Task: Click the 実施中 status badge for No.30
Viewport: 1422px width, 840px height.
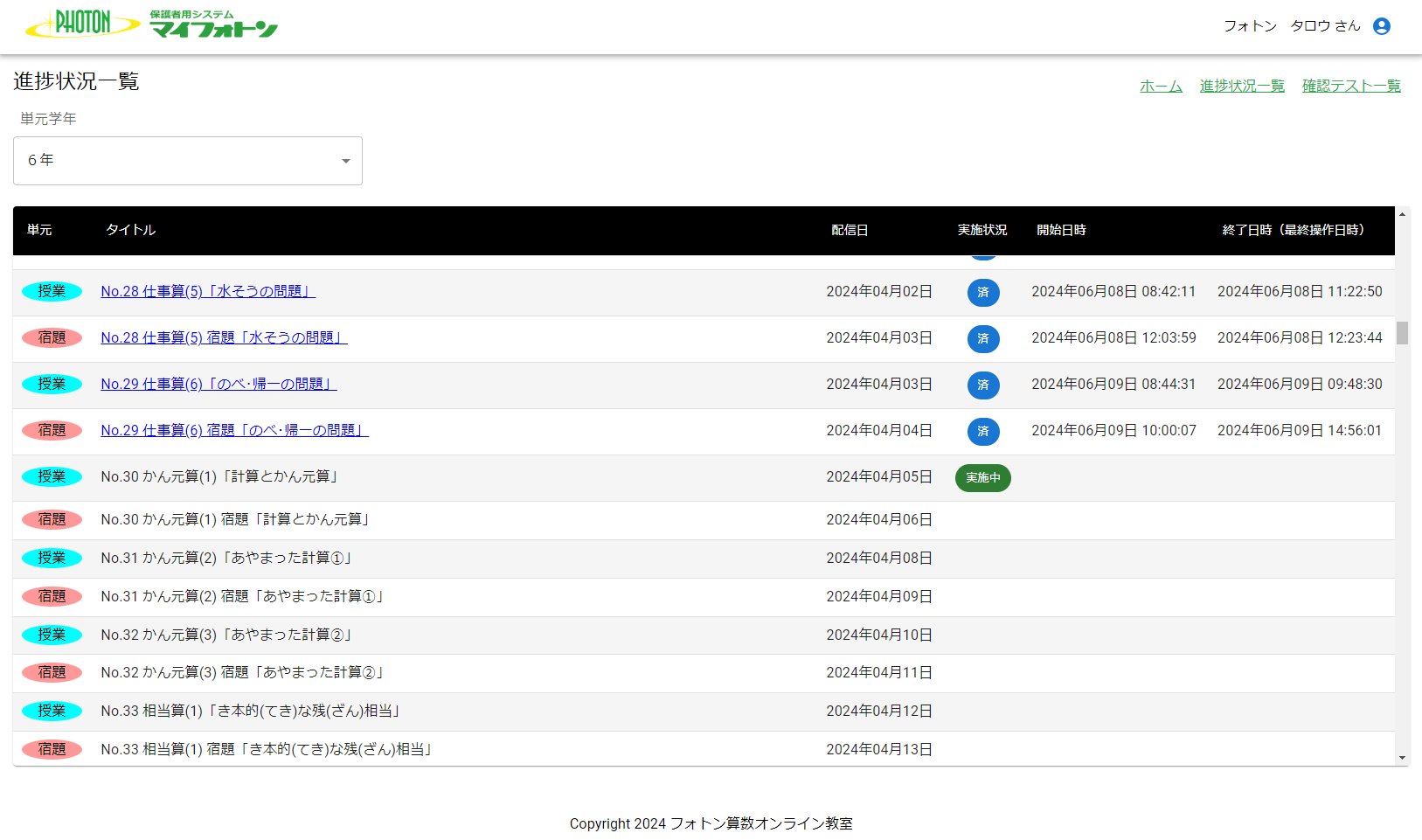Action: click(x=983, y=478)
